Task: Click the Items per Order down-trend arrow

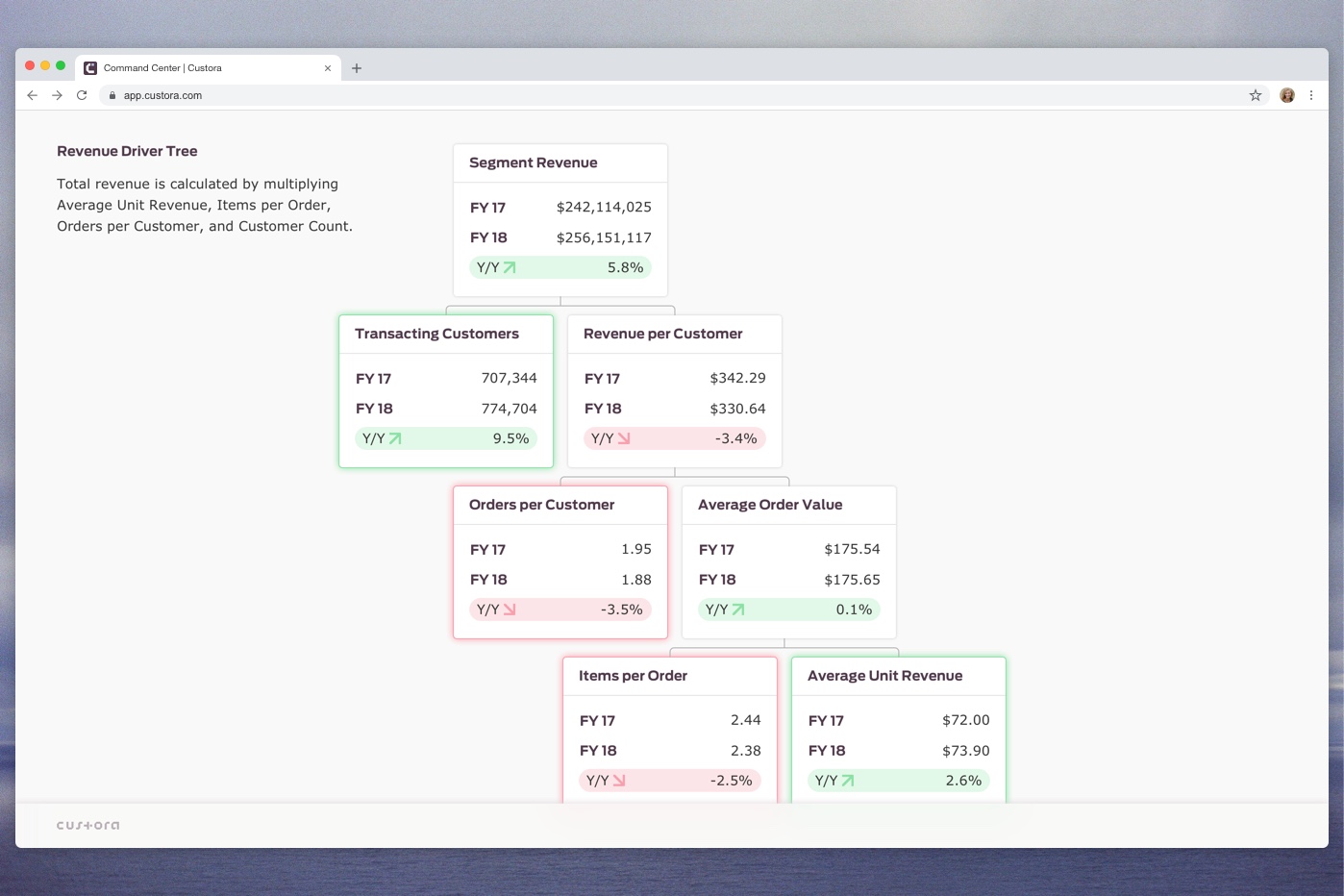Action: point(619,781)
